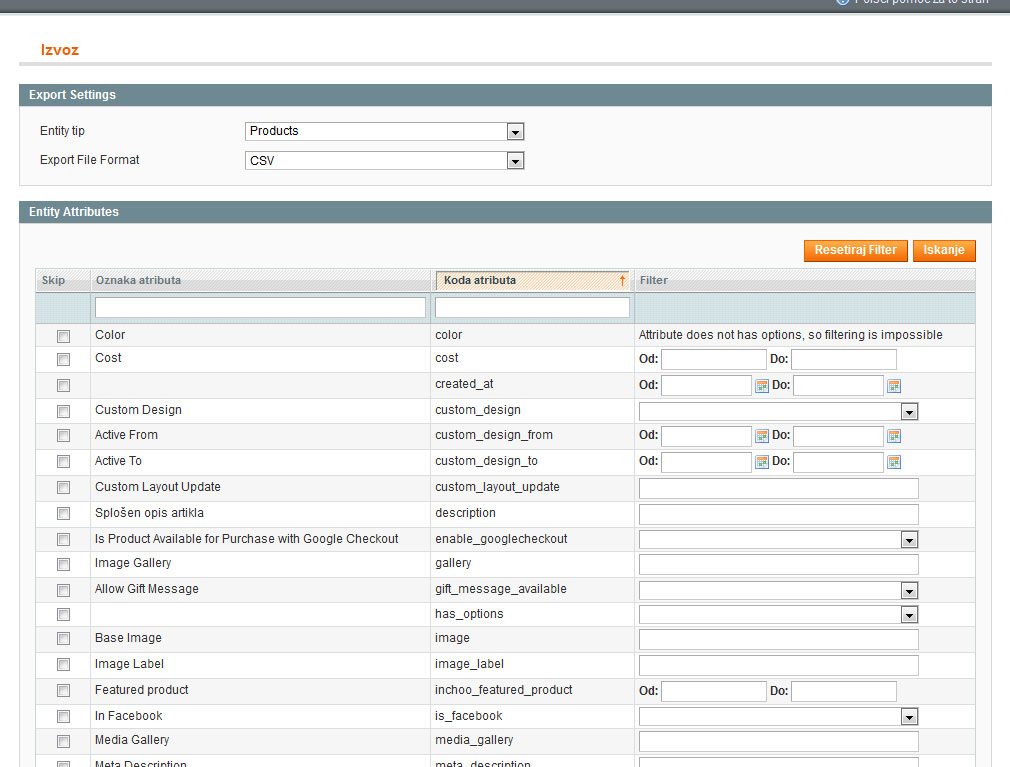Tick Skip checkbox for Image Label row
1010x767 pixels.
pos(63,664)
